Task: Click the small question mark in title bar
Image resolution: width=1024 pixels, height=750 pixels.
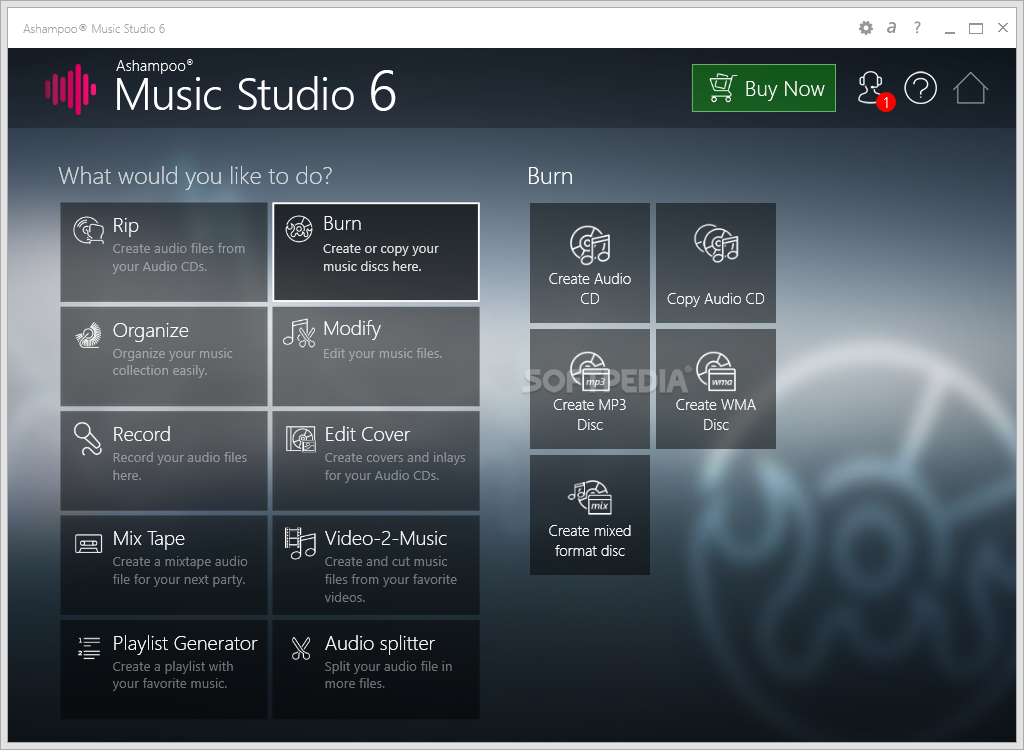Action: click(918, 27)
